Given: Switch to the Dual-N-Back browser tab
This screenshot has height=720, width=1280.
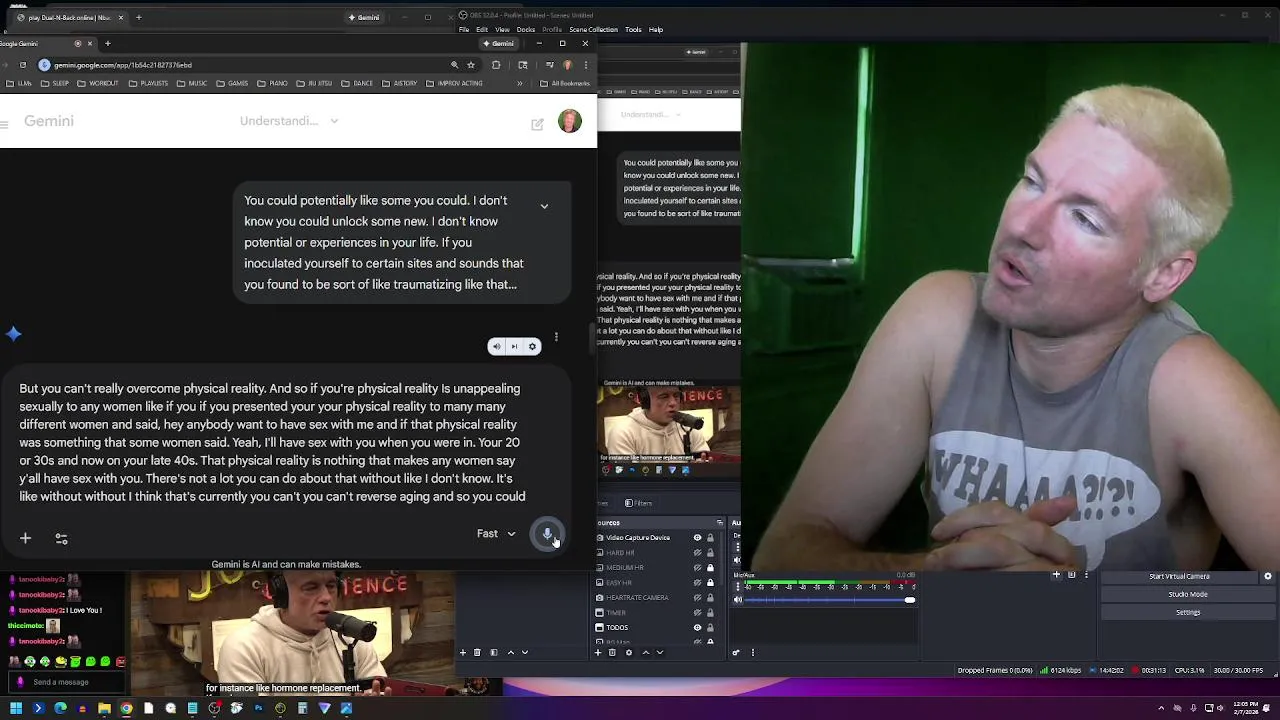Looking at the screenshot, I should tap(68, 17).
